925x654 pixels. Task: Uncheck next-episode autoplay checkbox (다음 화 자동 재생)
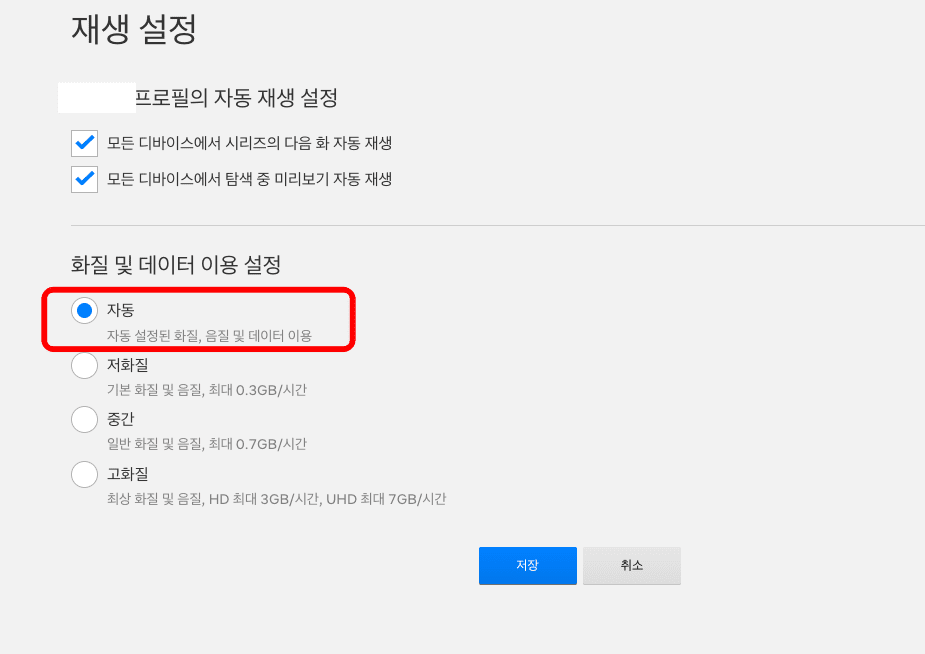(x=84, y=143)
